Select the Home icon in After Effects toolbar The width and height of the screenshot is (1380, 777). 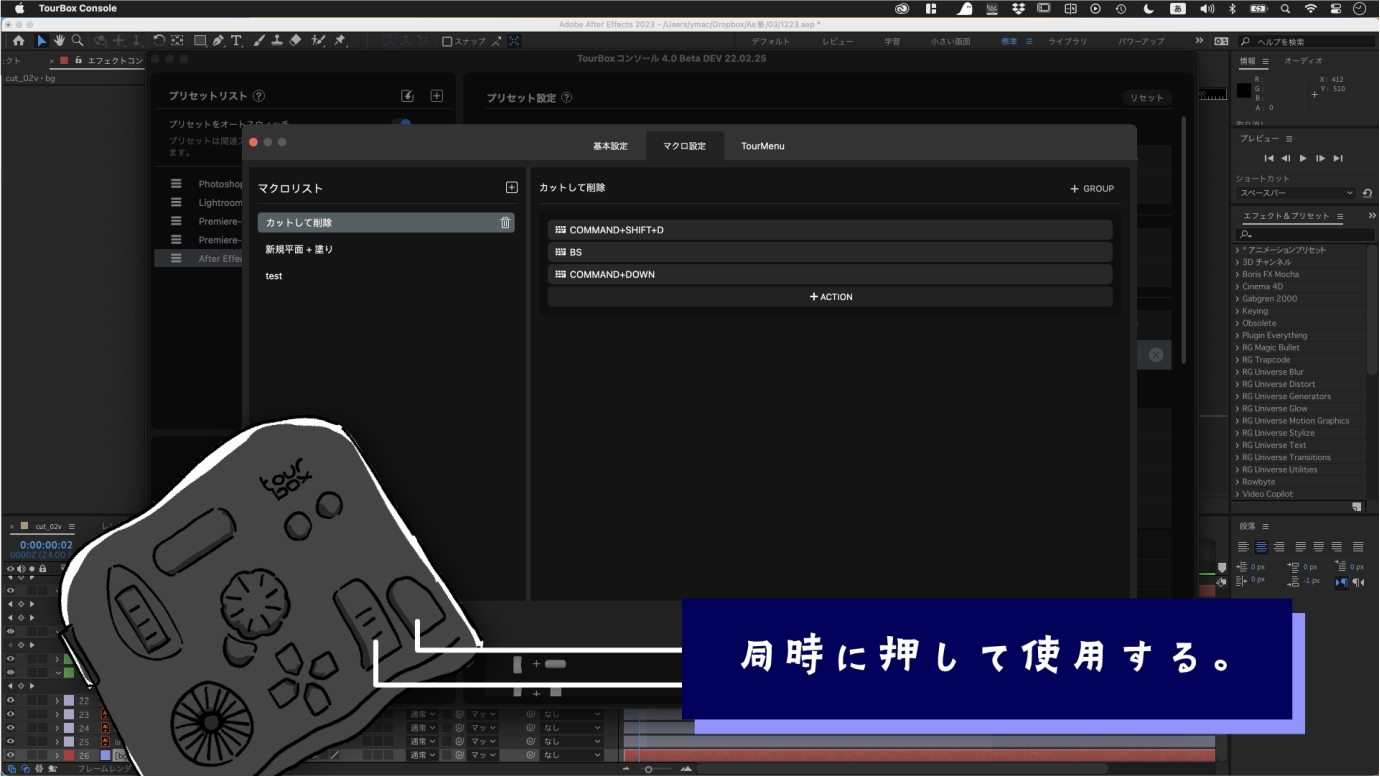coord(18,41)
